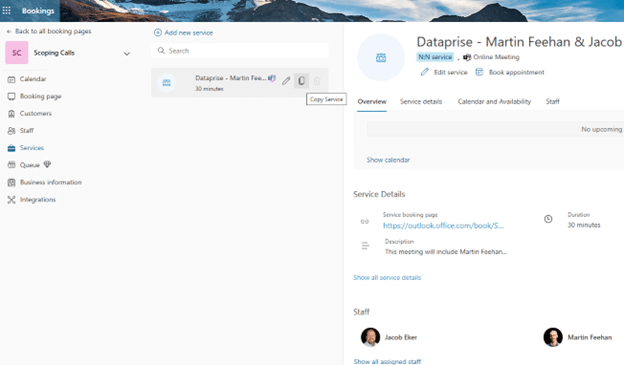Click the service list item group icon
624x365 pixels.
click(166, 83)
